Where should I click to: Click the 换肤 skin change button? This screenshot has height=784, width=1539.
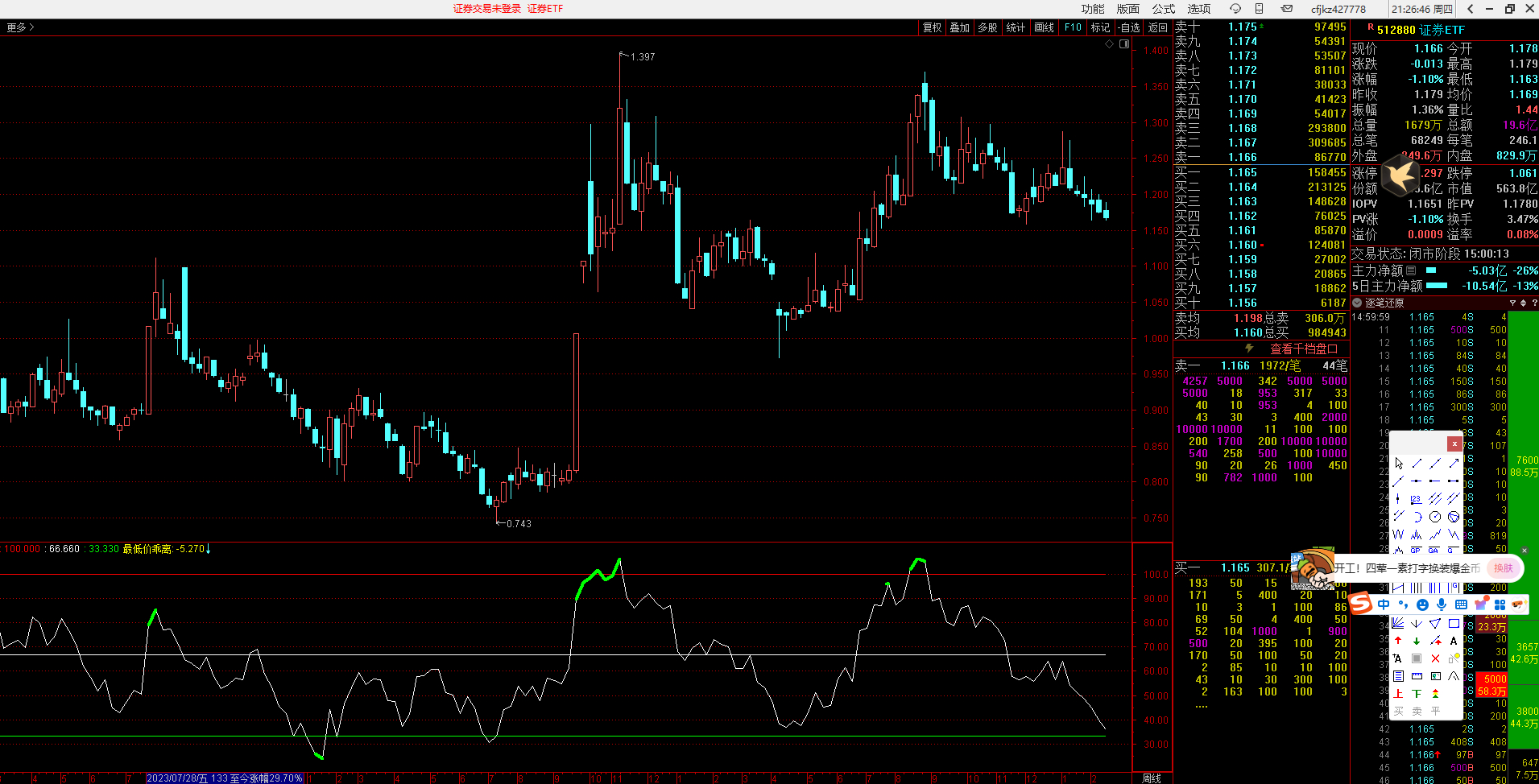tap(1504, 568)
